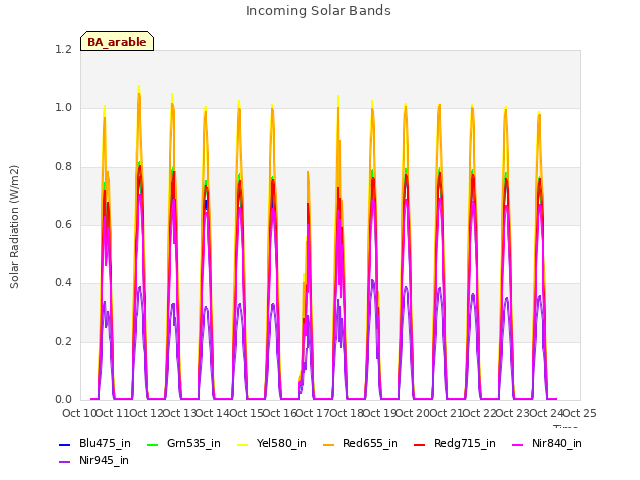The height and width of the screenshot is (480, 640).
Task: Click the 0.4 y-axis tick label
Action: point(63,282)
